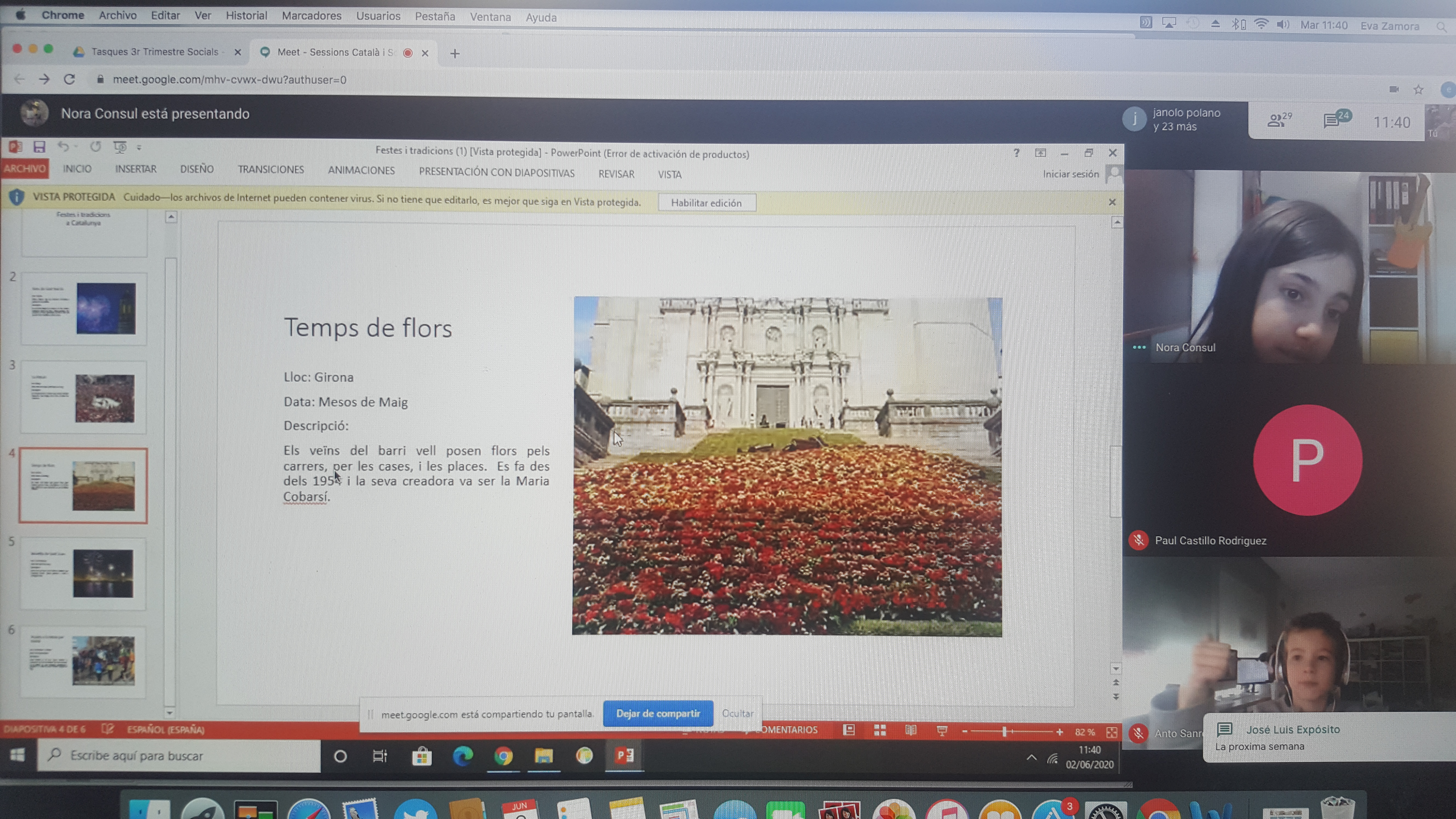Click the slide area vertical scrollbar
1456x819 pixels.
1115,482
